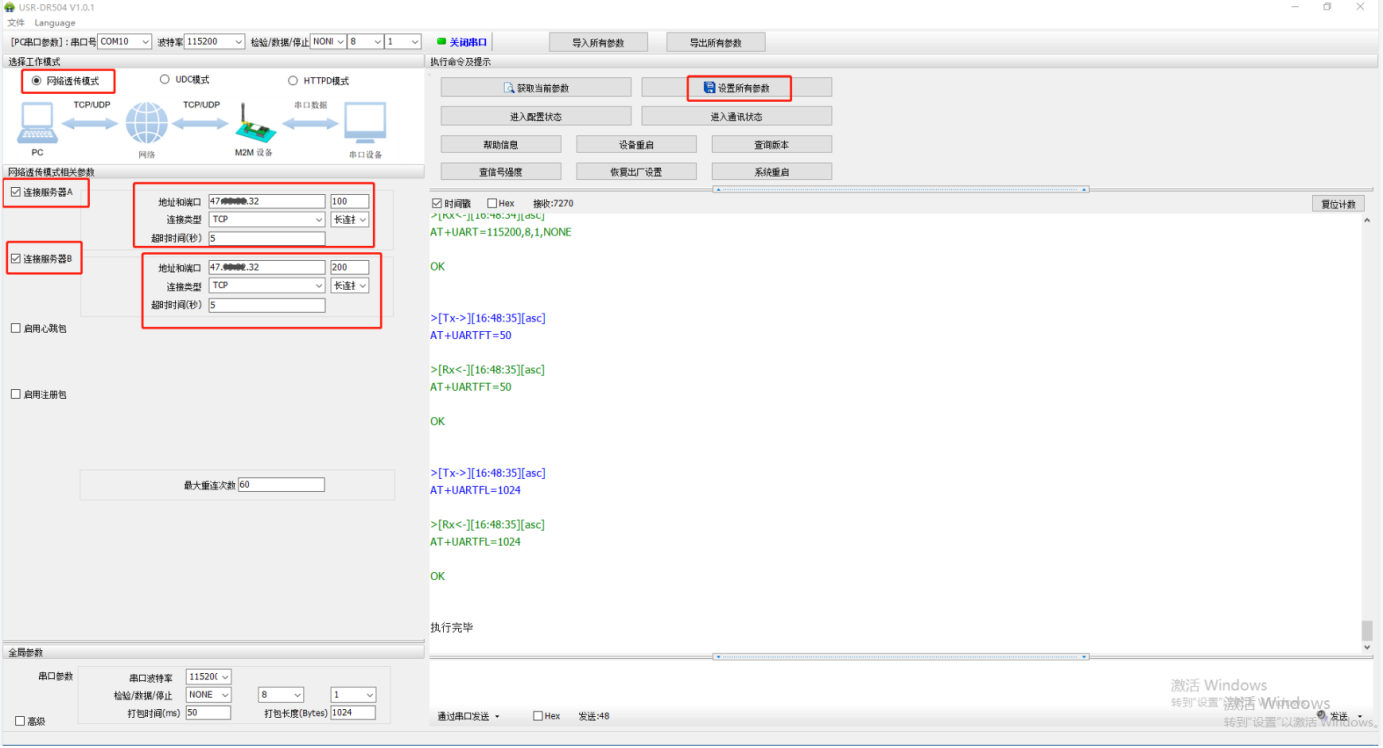The height and width of the screenshot is (748, 1383).
Task: Click the network globe icon in diagram
Action: click(x=146, y=124)
